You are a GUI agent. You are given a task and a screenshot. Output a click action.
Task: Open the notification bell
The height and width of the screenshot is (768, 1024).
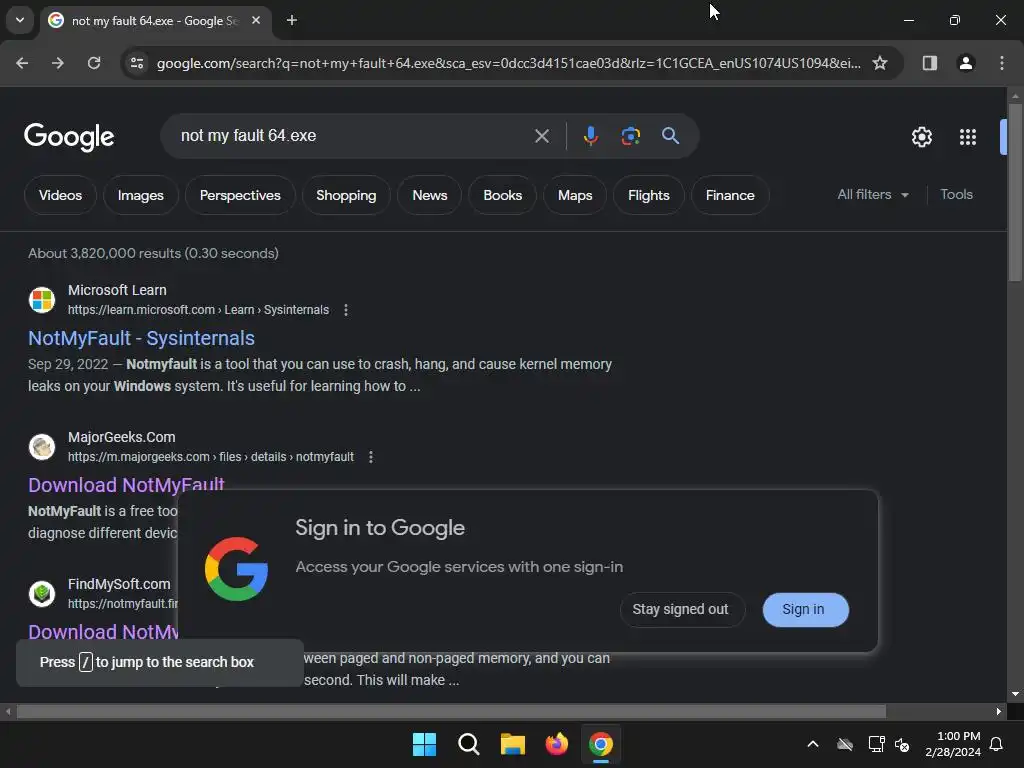[997, 744]
